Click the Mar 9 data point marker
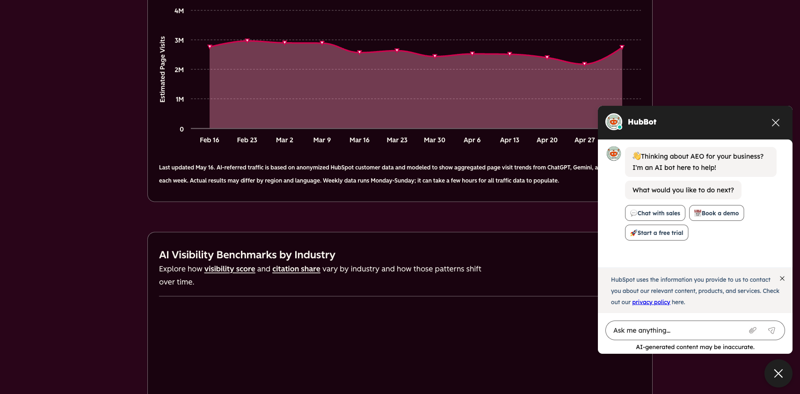Viewport: 800px width, 394px height. (x=322, y=42)
